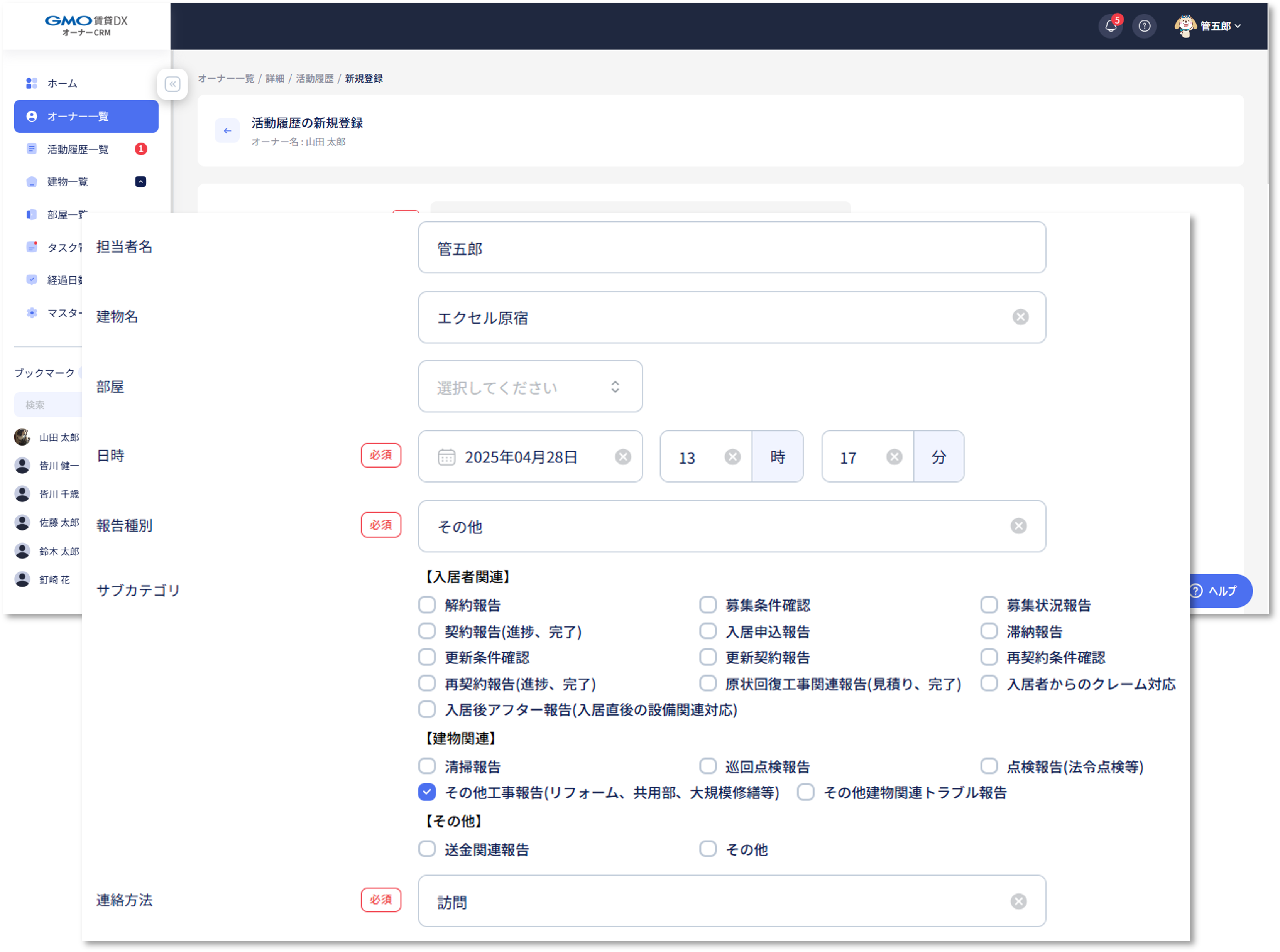Click the calendar icon in the date field

click(x=447, y=457)
